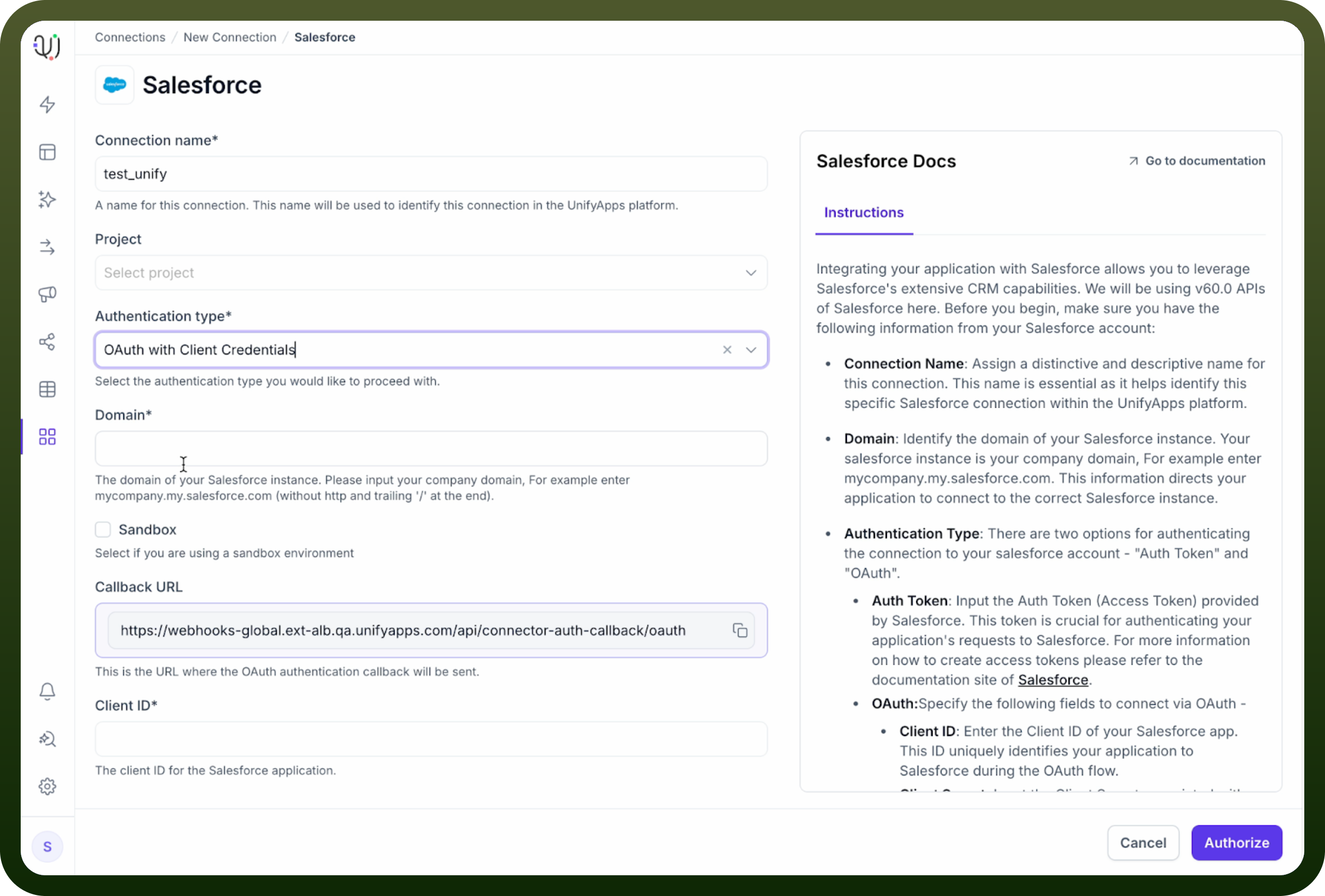1325x896 pixels.
Task: Open the layout panel sidebar icon
Action: point(47,152)
